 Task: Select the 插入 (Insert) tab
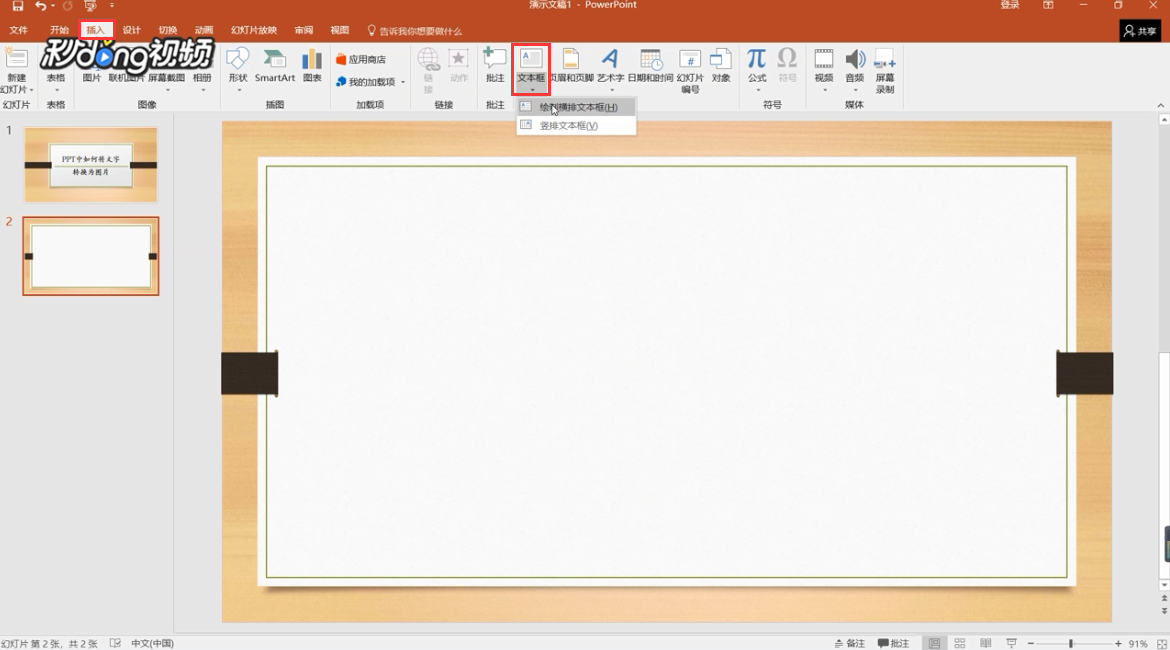pyautogui.click(x=96, y=31)
